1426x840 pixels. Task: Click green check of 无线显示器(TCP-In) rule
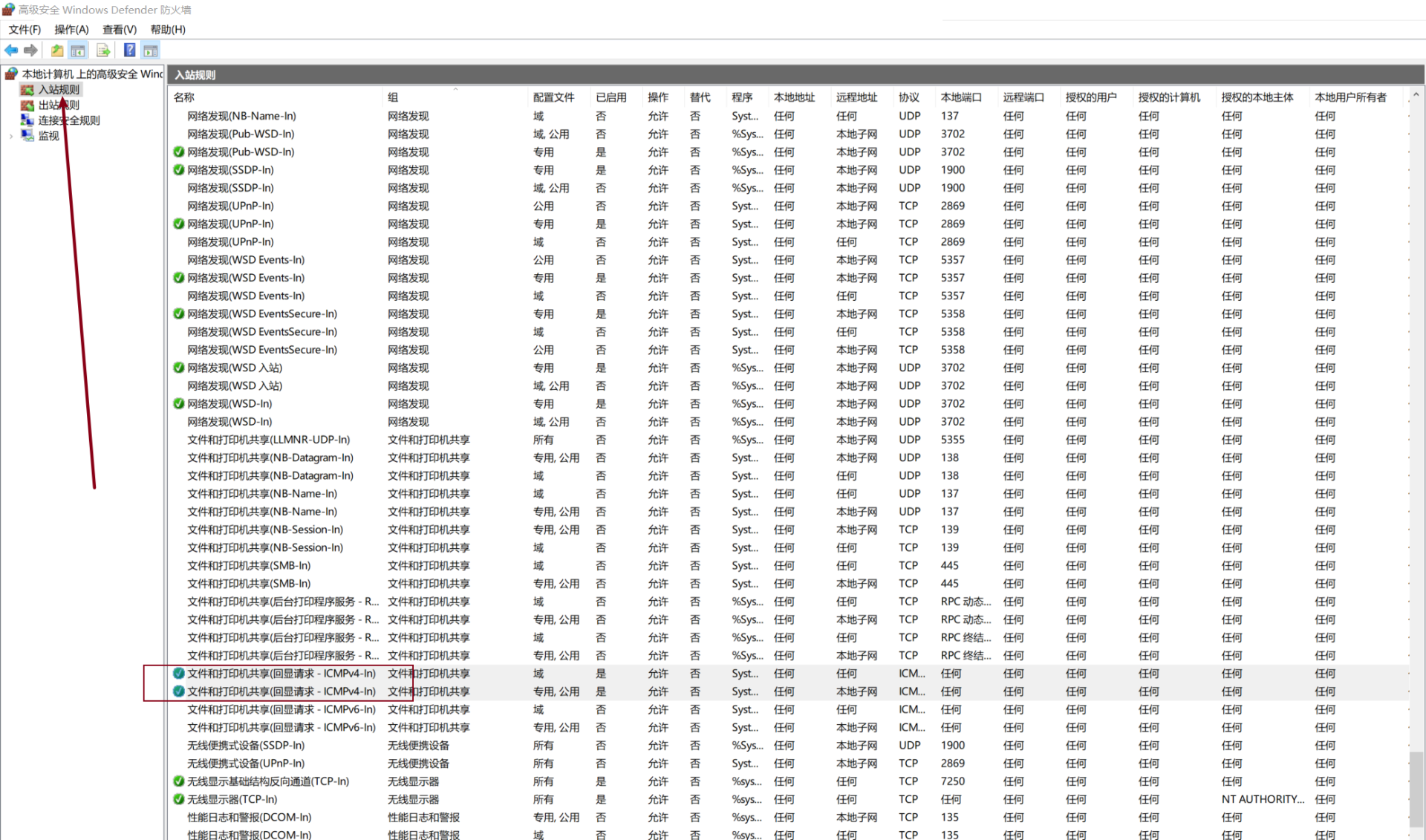click(x=178, y=800)
